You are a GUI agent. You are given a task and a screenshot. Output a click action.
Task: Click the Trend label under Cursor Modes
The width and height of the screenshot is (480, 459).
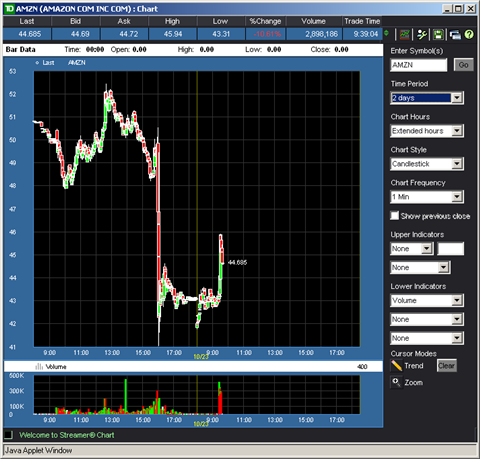[414, 366]
